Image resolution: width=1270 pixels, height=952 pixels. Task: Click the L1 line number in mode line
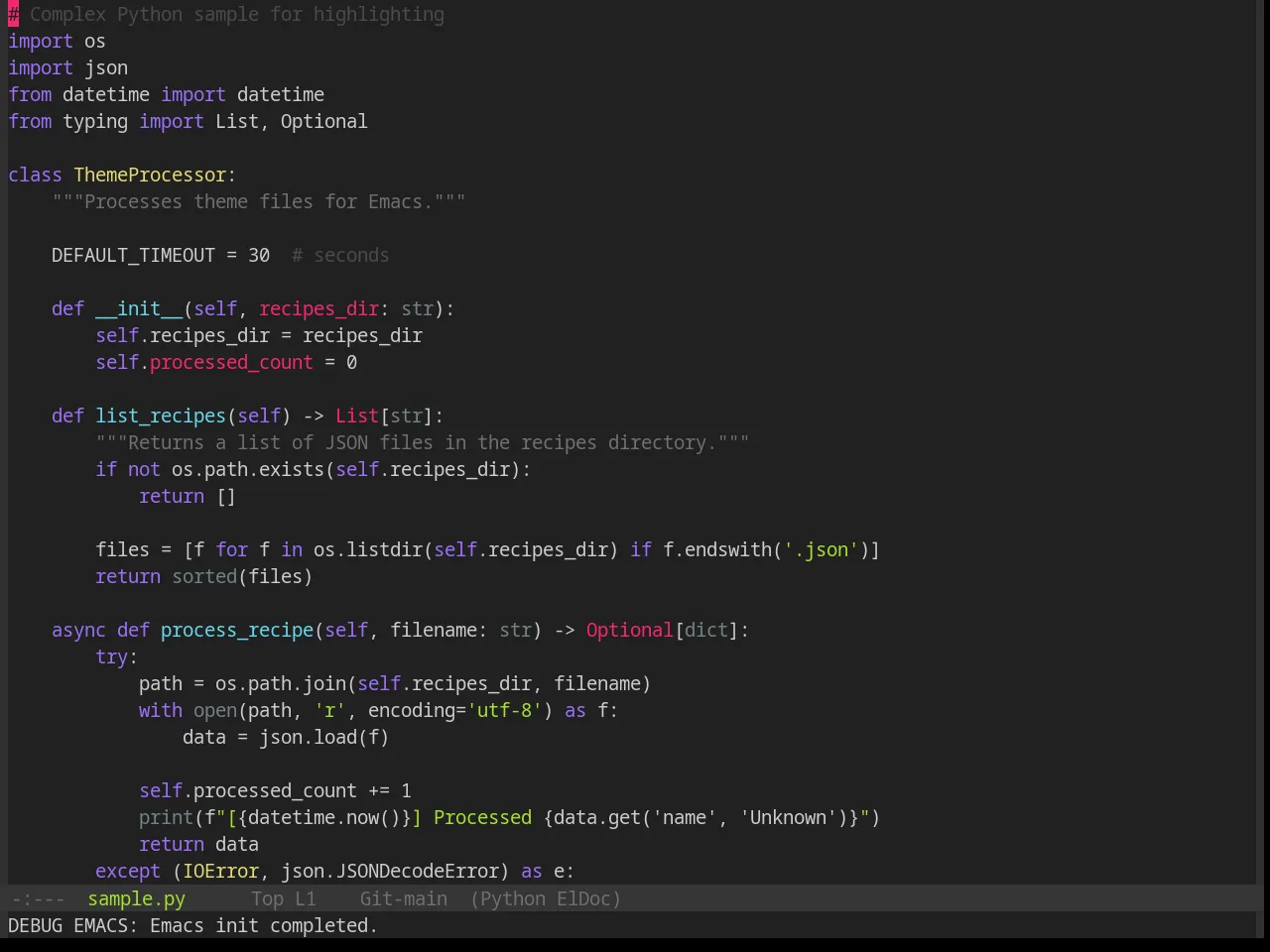305,898
